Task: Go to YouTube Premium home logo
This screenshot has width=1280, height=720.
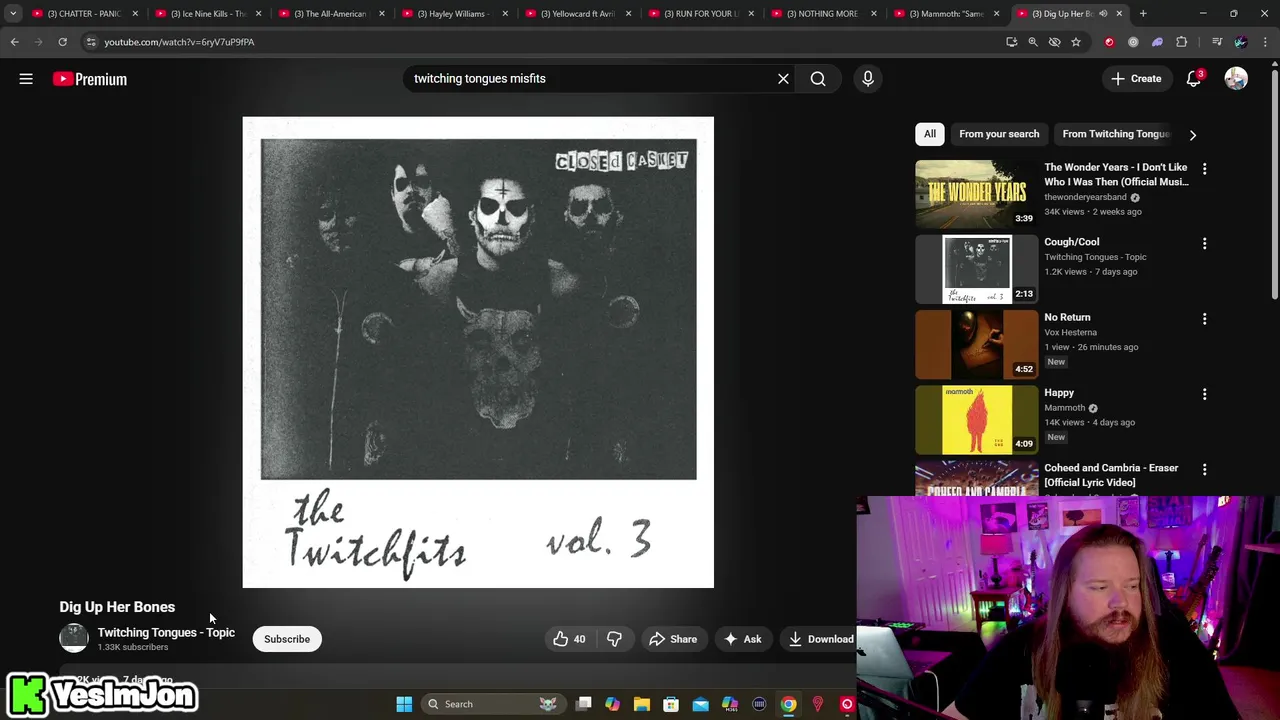Action: click(90, 79)
